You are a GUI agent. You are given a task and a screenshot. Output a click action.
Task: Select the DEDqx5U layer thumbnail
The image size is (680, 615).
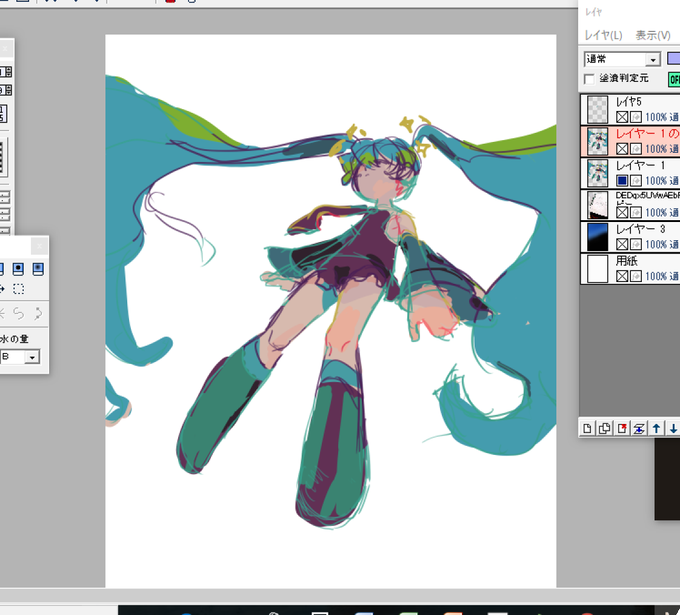pyautogui.click(x=597, y=205)
